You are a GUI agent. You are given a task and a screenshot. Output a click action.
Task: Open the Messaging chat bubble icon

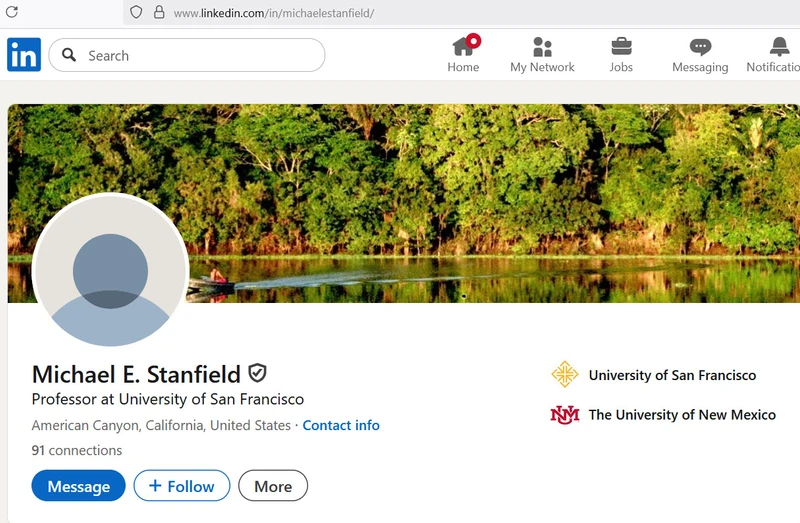point(700,47)
